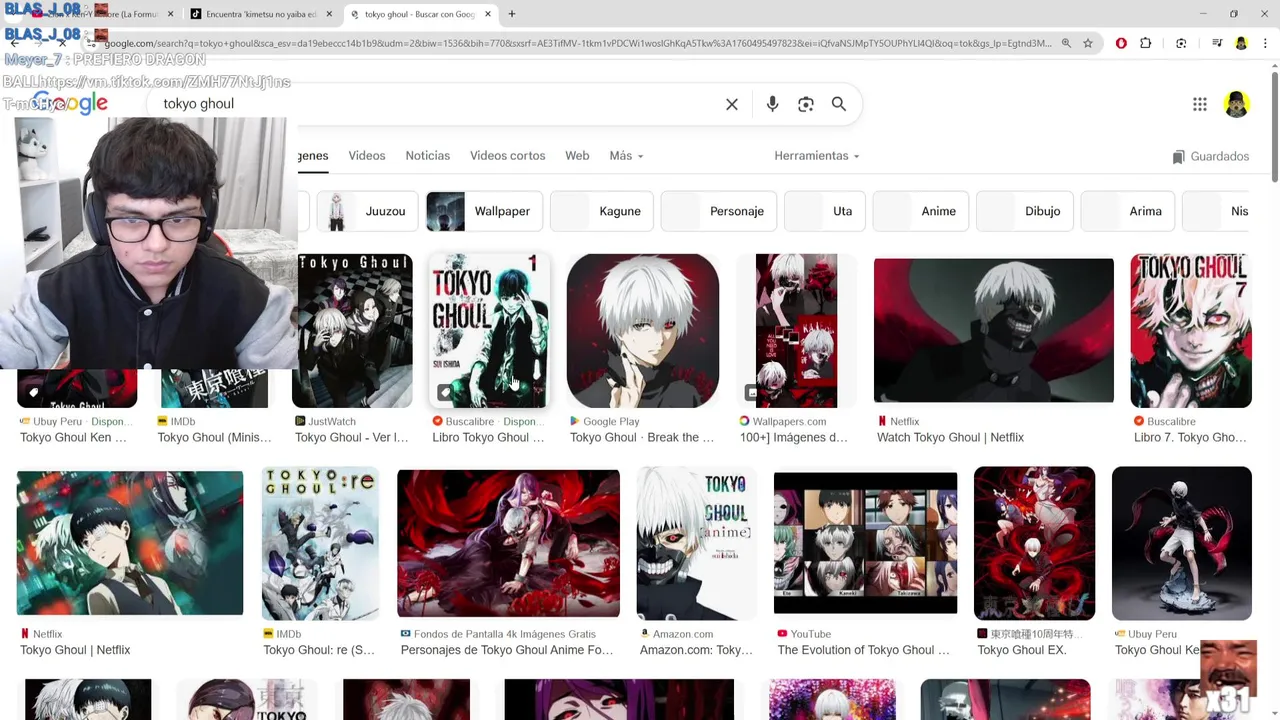1280x720 pixels.
Task: Submit search with the magnifying glass icon
Action: click(839, 104)
